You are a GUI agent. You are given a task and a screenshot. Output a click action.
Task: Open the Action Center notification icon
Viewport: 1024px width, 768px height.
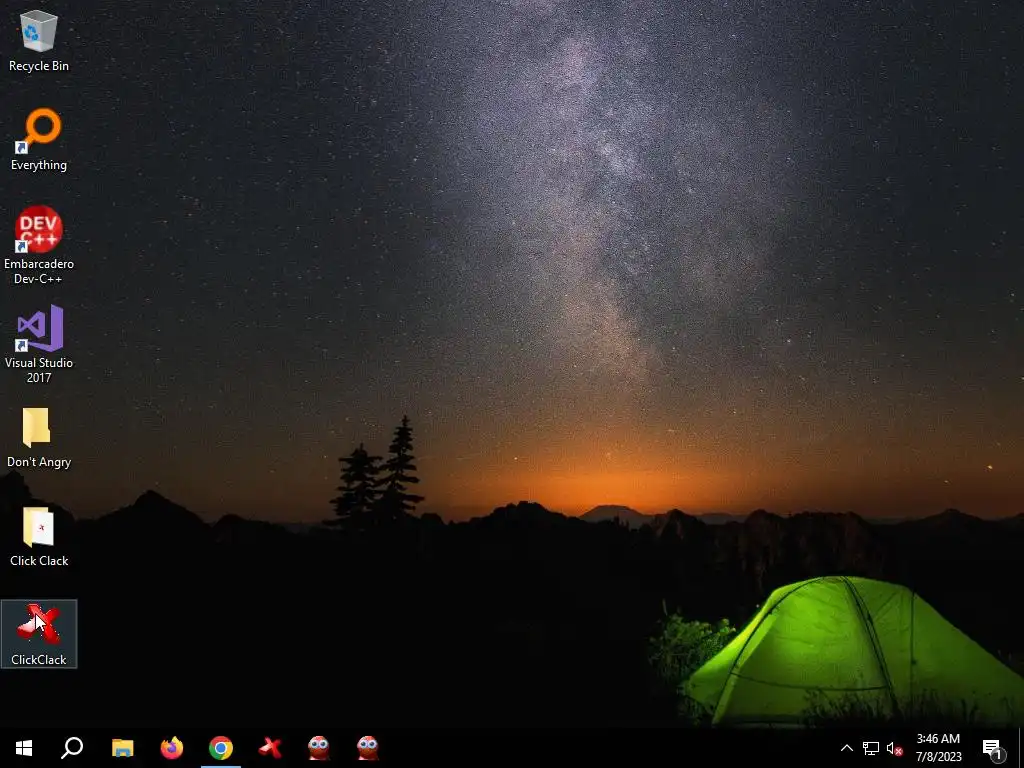coord(993,748)
